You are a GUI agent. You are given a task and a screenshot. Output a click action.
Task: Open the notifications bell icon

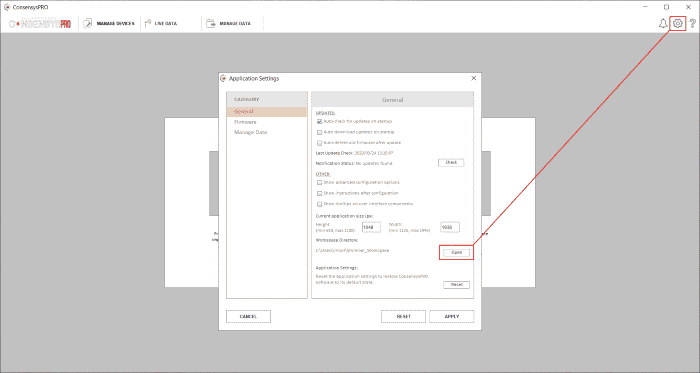tap(663, 24)
